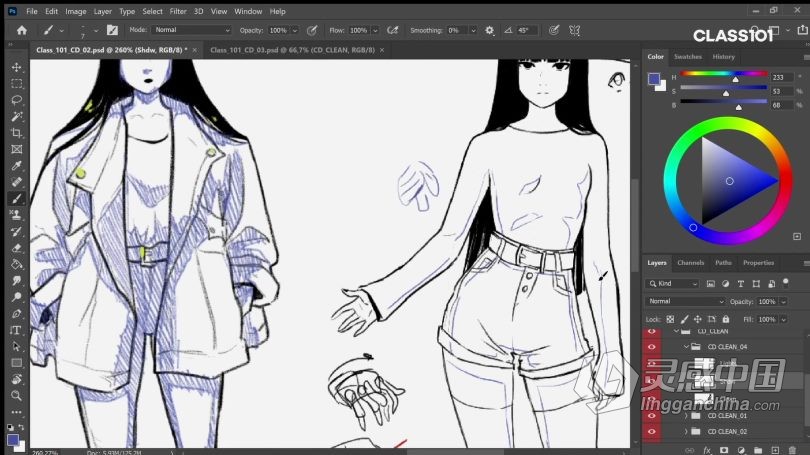Viewport: 810px width, 455px height.
Task: Open the layer Kind filter dropdown
Action: [x=673, y=284]
